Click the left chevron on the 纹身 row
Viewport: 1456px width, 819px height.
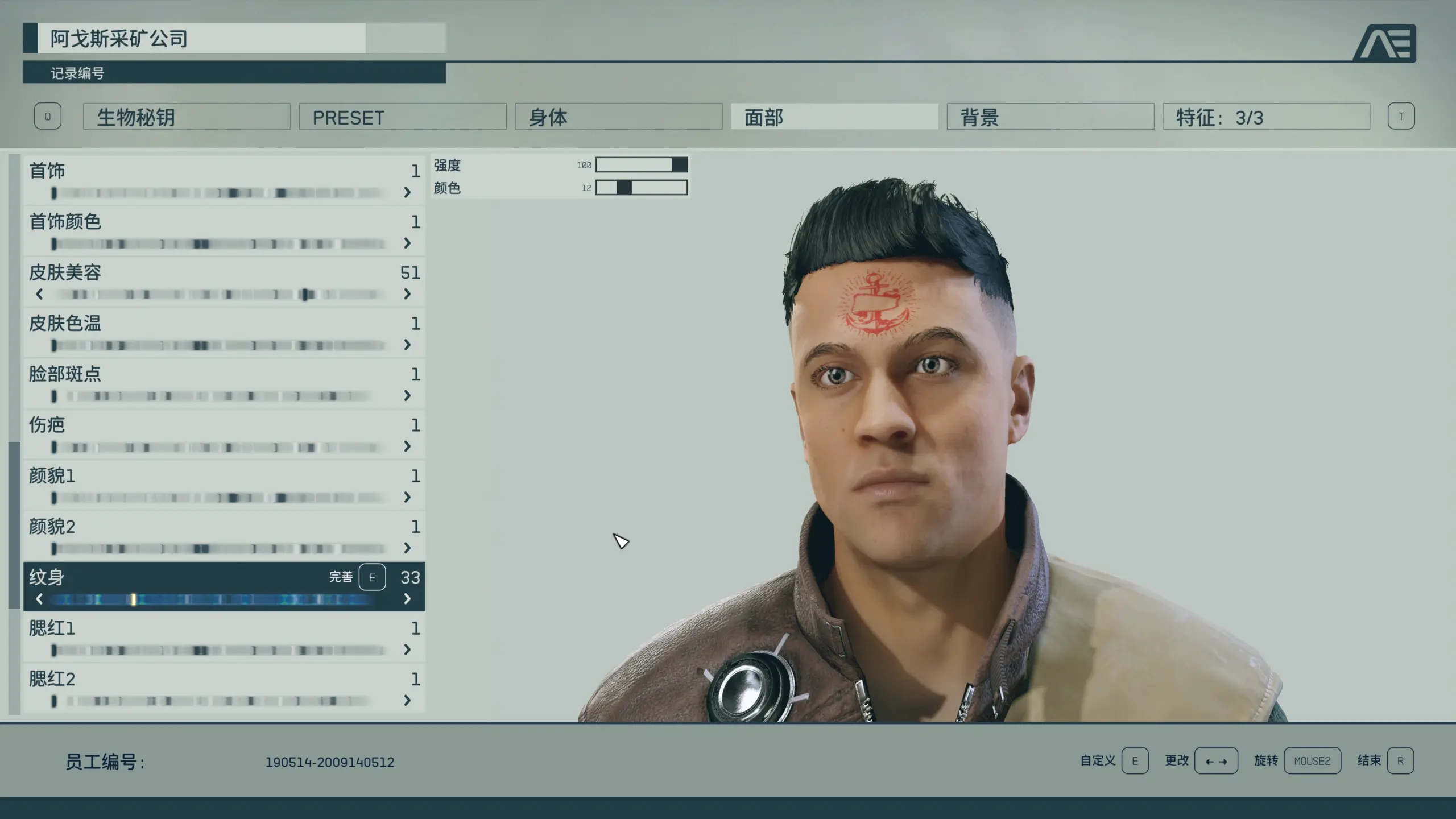click(x=39, y=599)
